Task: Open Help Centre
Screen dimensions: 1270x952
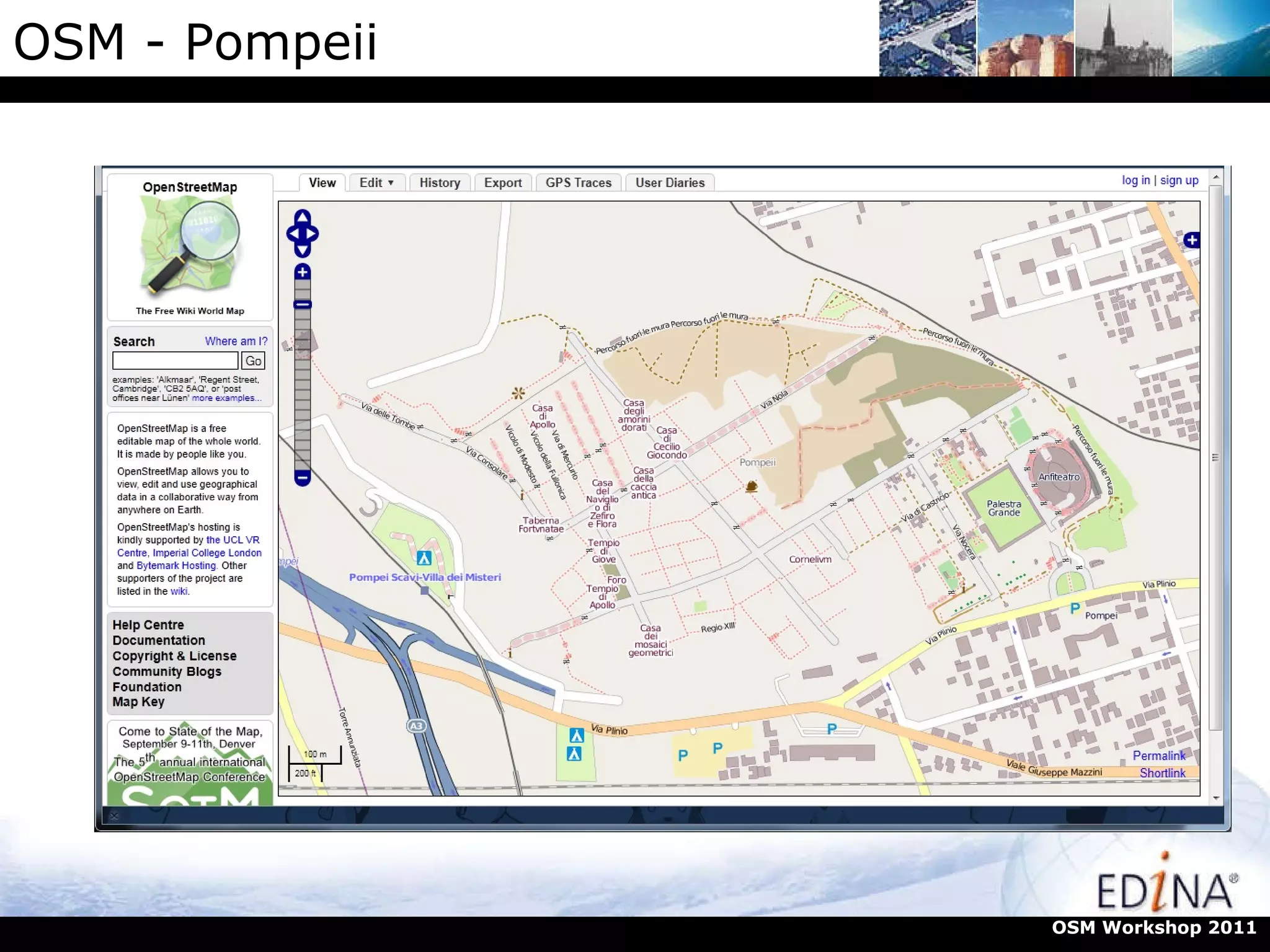Action: point(148,625)
